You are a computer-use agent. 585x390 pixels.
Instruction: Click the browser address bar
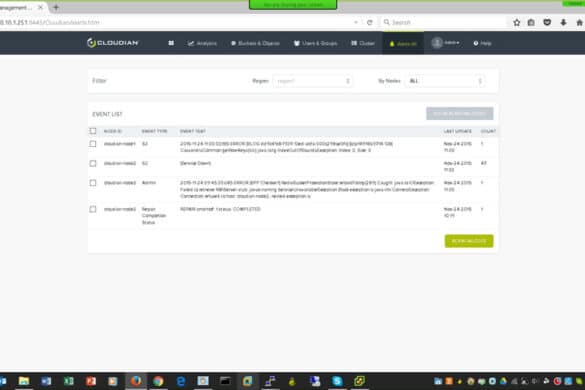click(x=175, y=22)
